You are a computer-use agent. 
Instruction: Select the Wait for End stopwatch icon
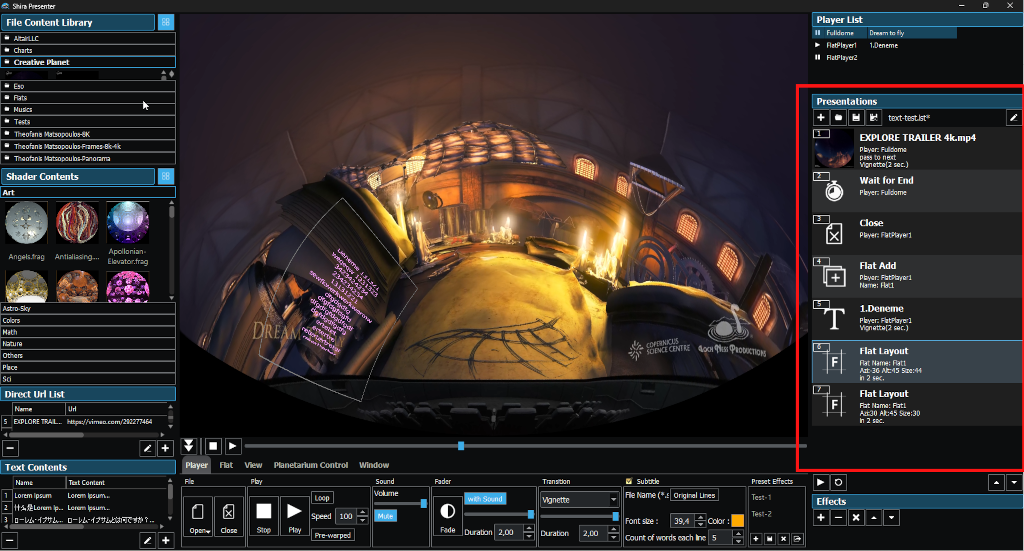[834, 191]
